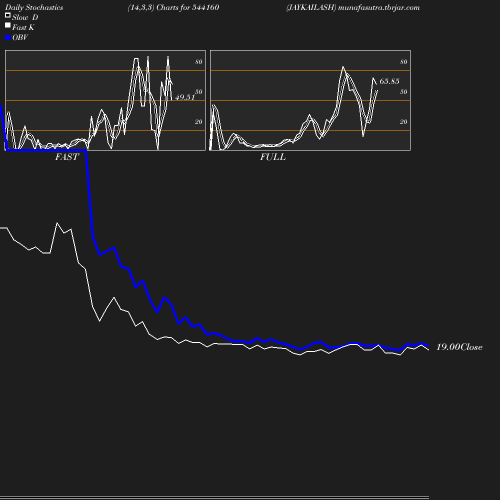Screen dimensions: 500x500
Task: Click the 20 axis label in FAST chart
Action: click(199, 122)
